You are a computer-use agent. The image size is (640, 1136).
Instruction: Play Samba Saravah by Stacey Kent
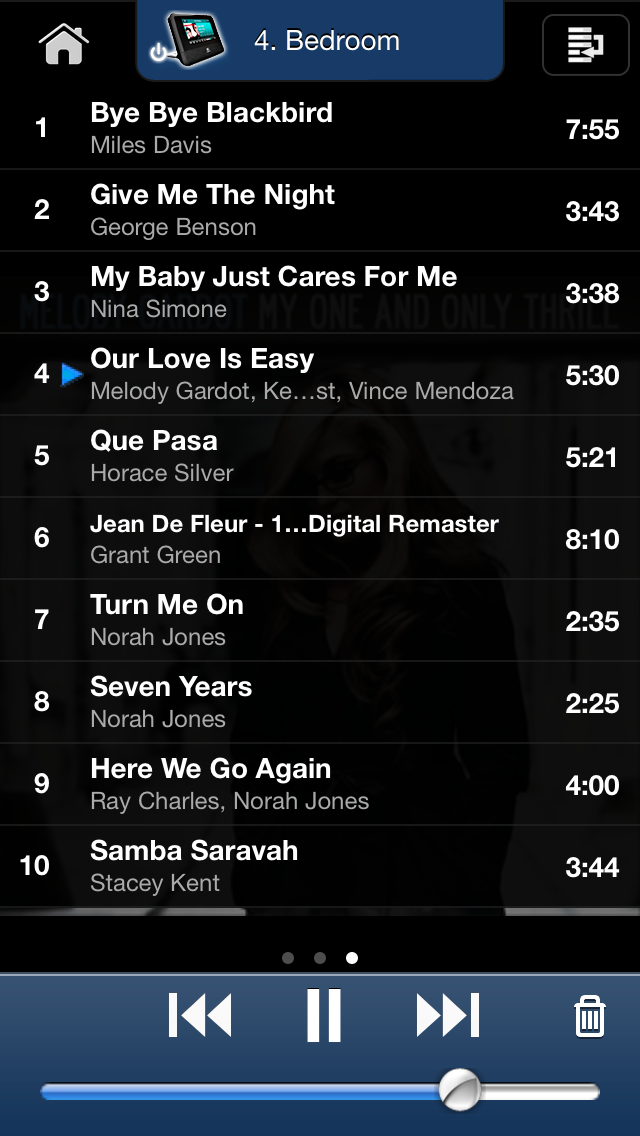pos(320,866)
